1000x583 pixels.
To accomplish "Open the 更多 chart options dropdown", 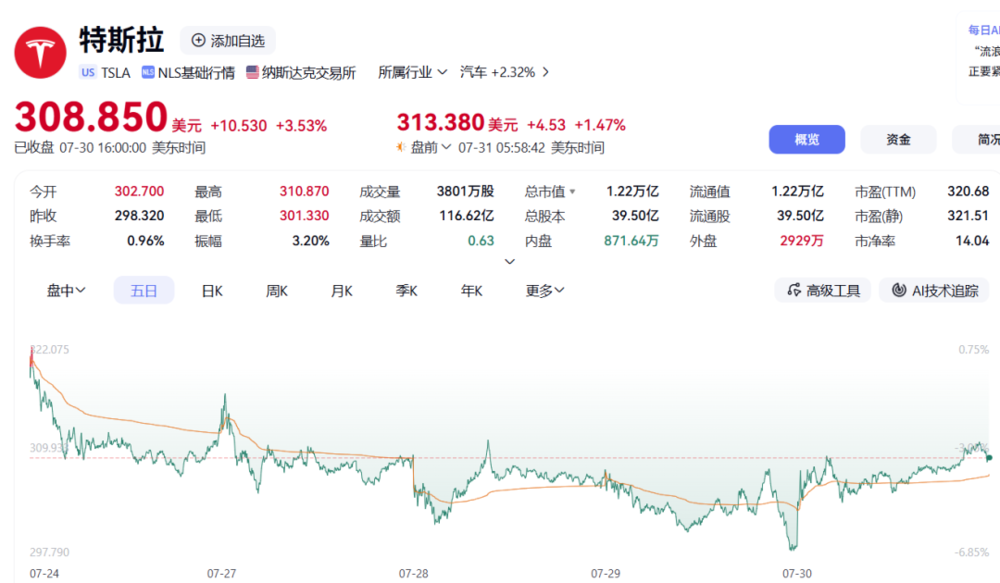I will click(545, 290).
